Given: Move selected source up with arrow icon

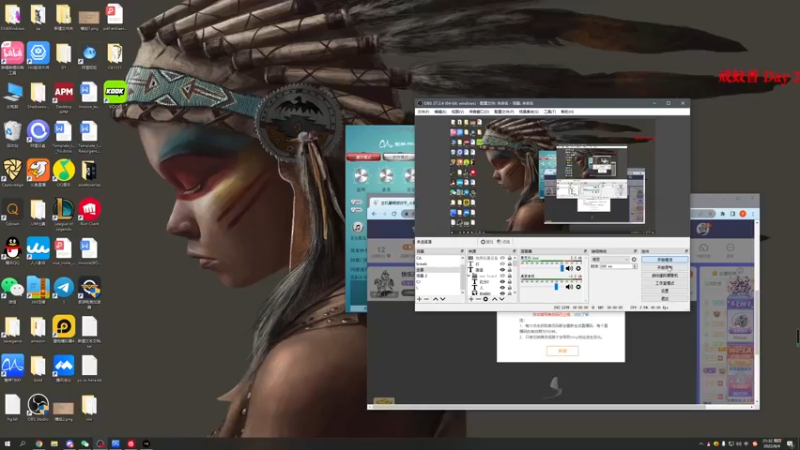Looking at the screenshot, I should (494, 299).
